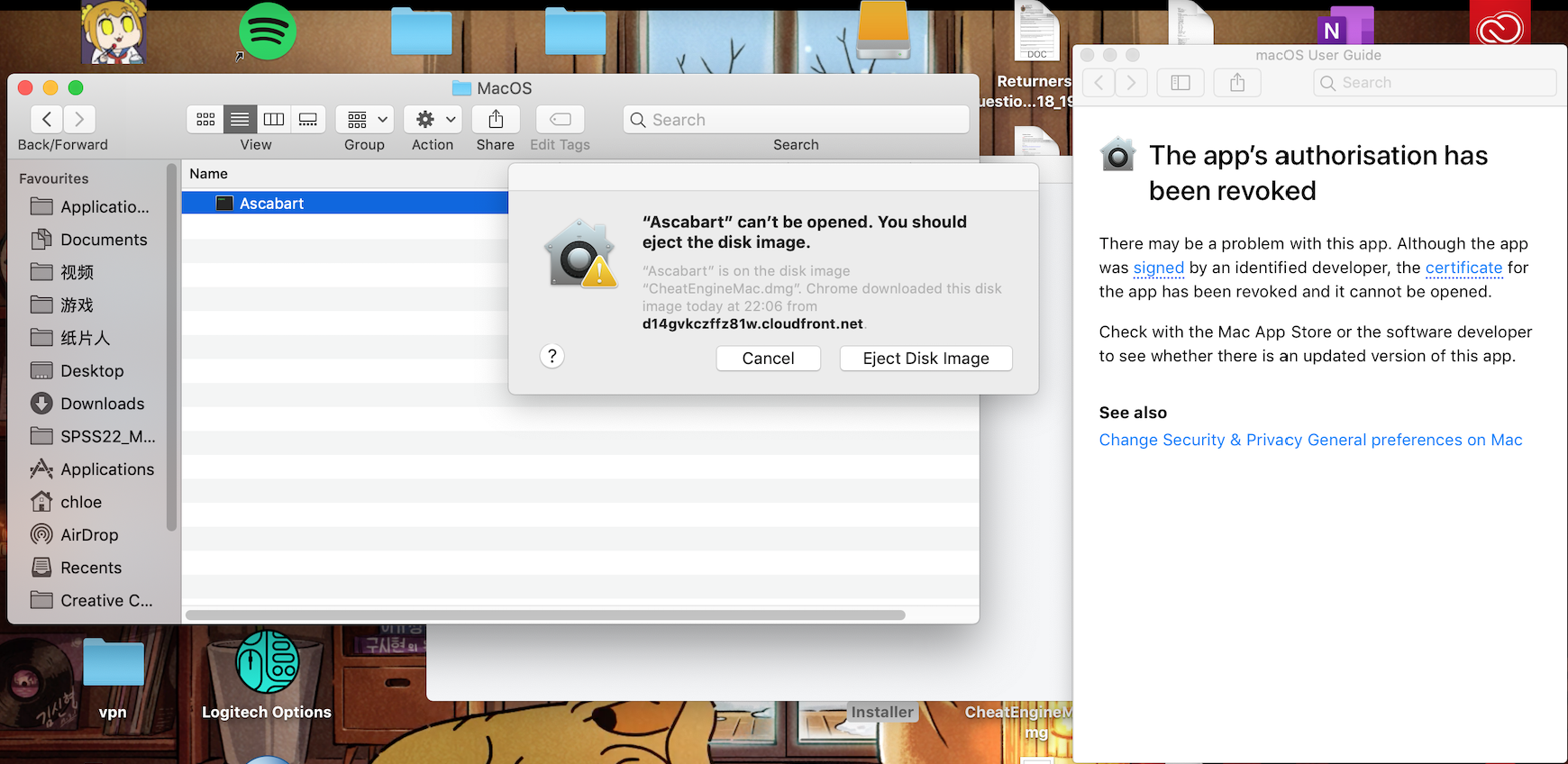Open the Group dropdown in Finder
1568x764 pixels.
tap(365, 119)
